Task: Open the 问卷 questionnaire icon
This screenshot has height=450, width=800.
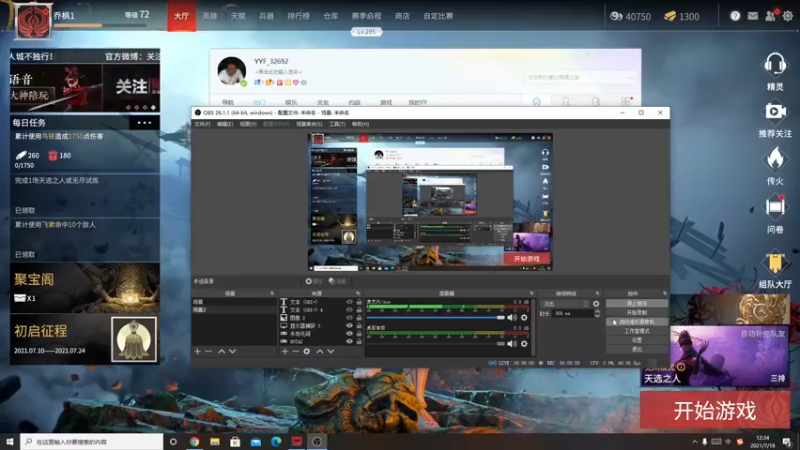Action: click(774, 207)
